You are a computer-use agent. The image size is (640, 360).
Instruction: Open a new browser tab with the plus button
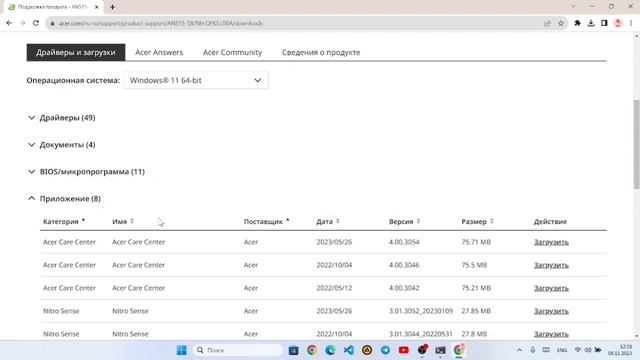[x=112, y=7]
